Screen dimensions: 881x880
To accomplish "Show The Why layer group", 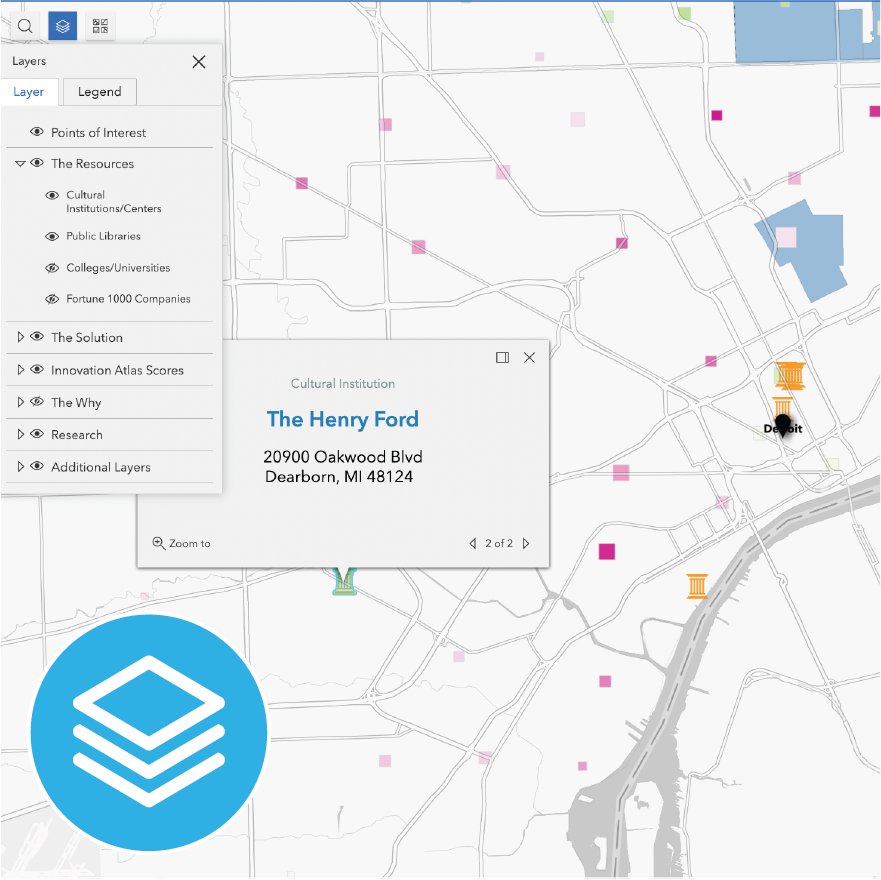I will [37, 402].
